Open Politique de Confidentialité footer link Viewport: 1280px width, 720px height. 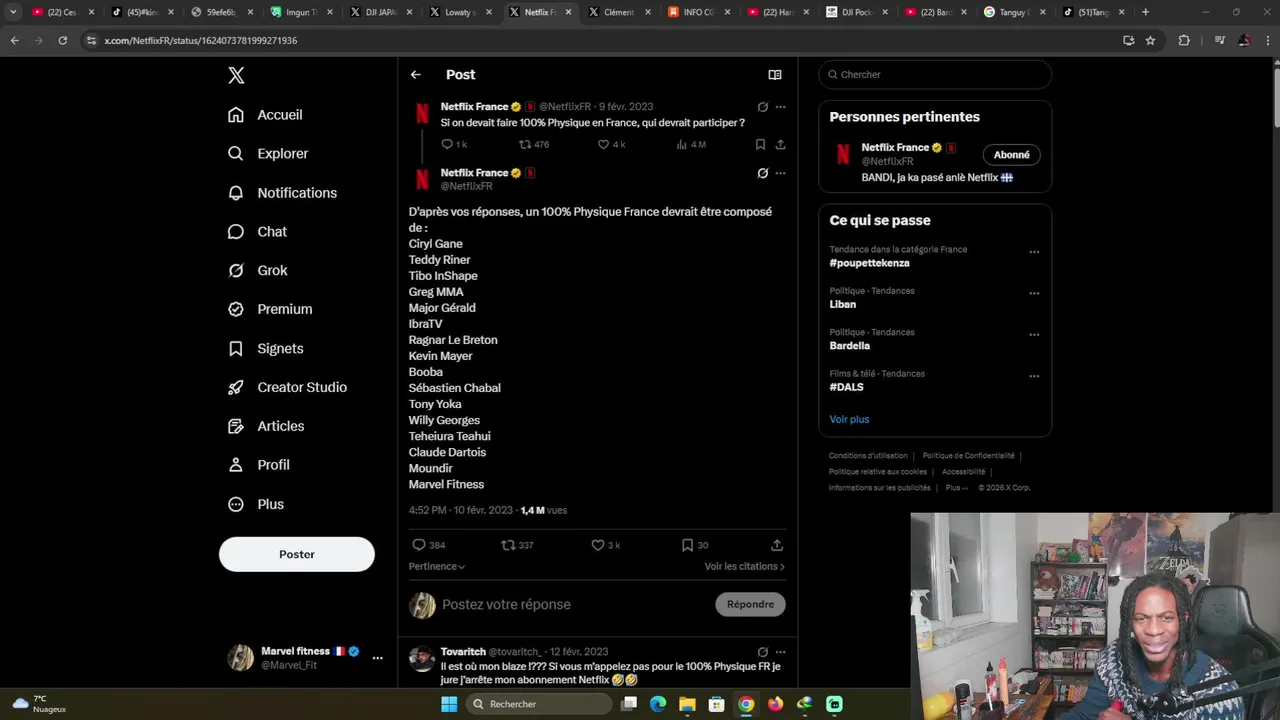tap(968, 456)
